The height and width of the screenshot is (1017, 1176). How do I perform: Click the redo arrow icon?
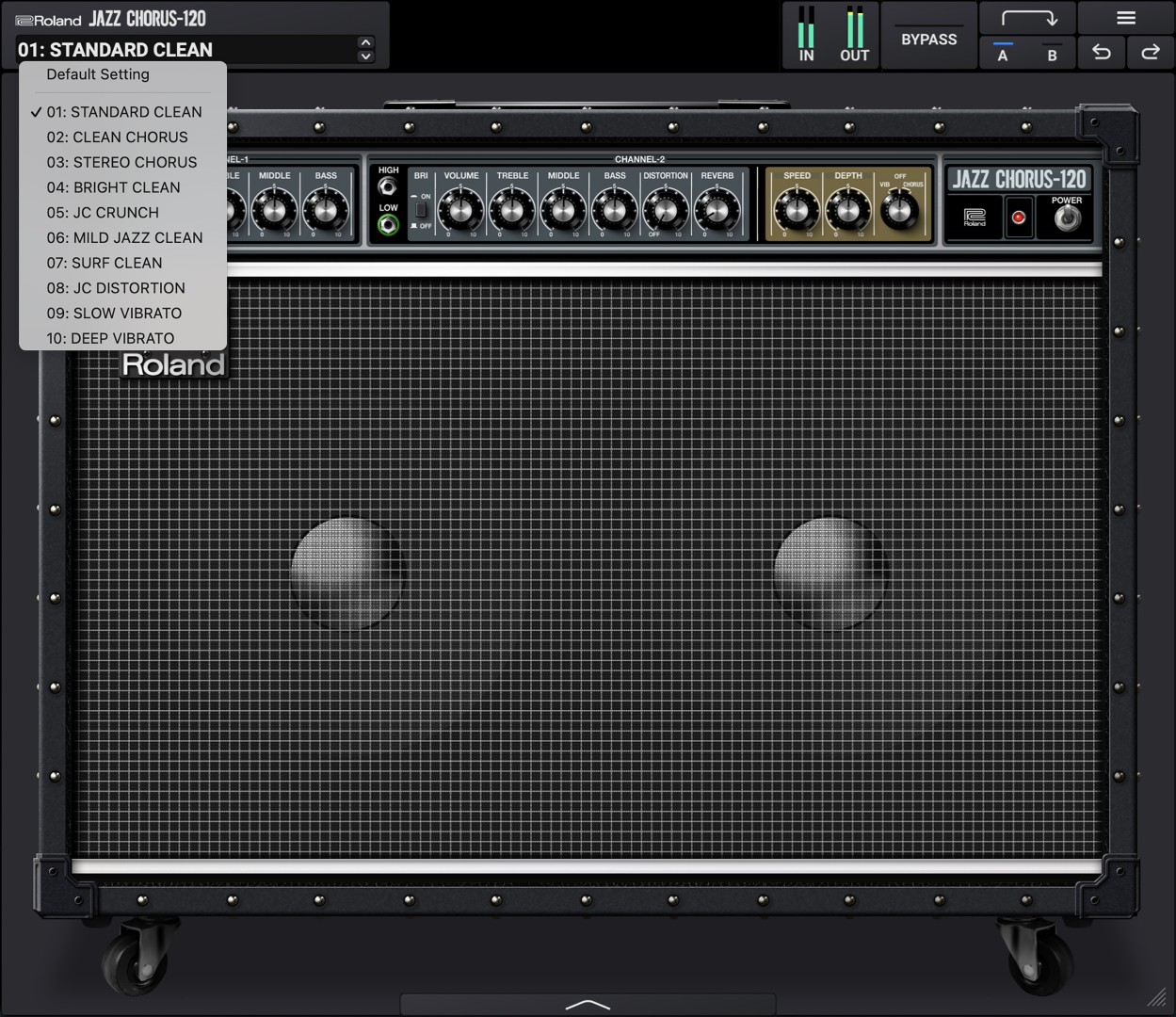coord(1150,53)
